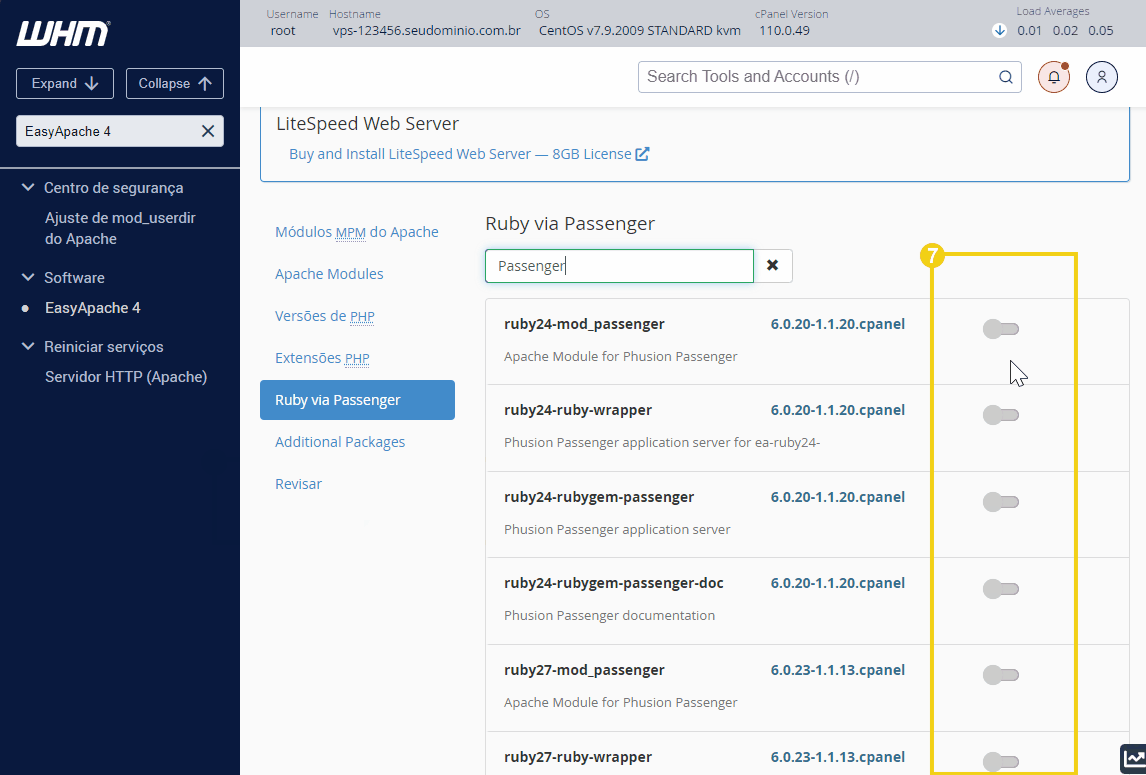
Task: Open the WHM notifications bell
Action: coord(1053,76)
